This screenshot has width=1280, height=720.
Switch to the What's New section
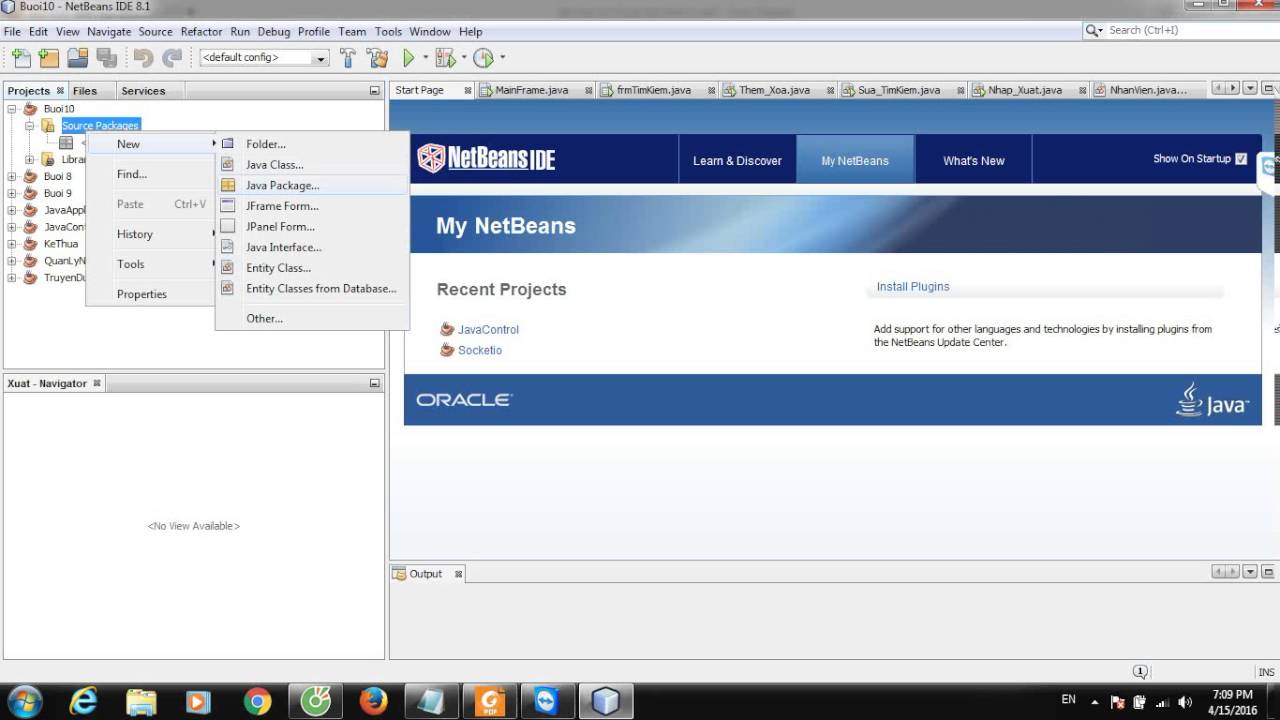tap(973, 160)
